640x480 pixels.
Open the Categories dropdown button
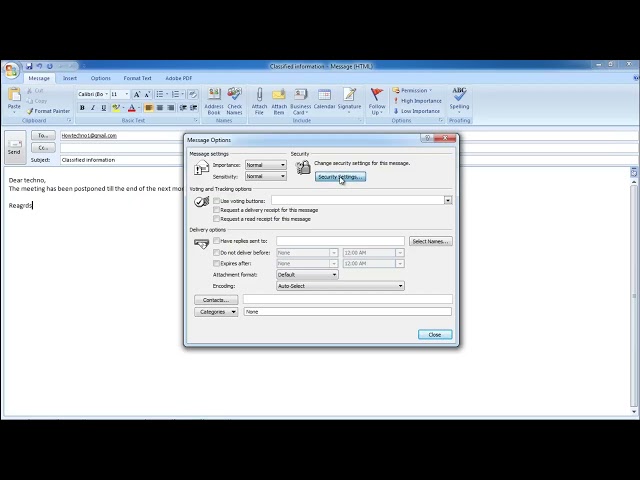pyautogui.click(x=216, y=312)
